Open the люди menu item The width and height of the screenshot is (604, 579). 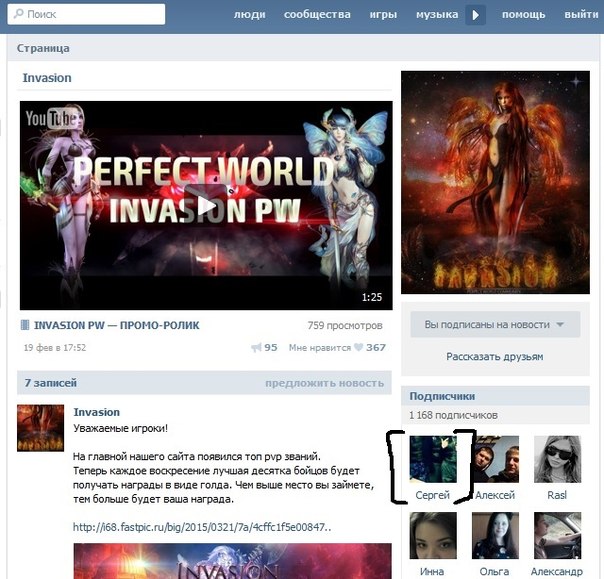[x=250, y=15]
